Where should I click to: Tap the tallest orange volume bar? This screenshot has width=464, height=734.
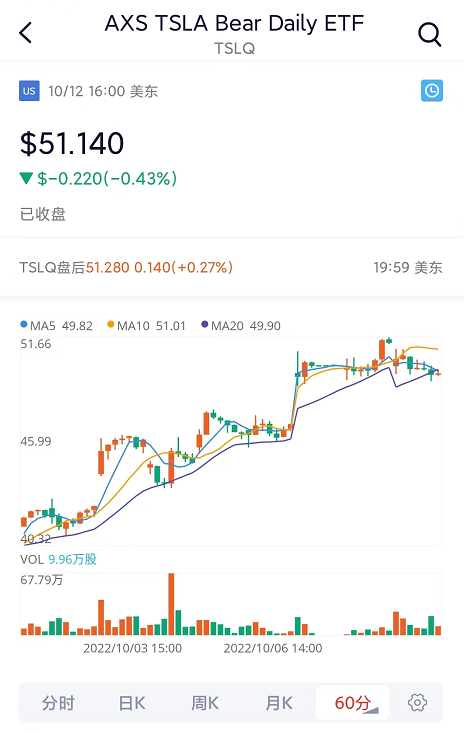(171, 604)
